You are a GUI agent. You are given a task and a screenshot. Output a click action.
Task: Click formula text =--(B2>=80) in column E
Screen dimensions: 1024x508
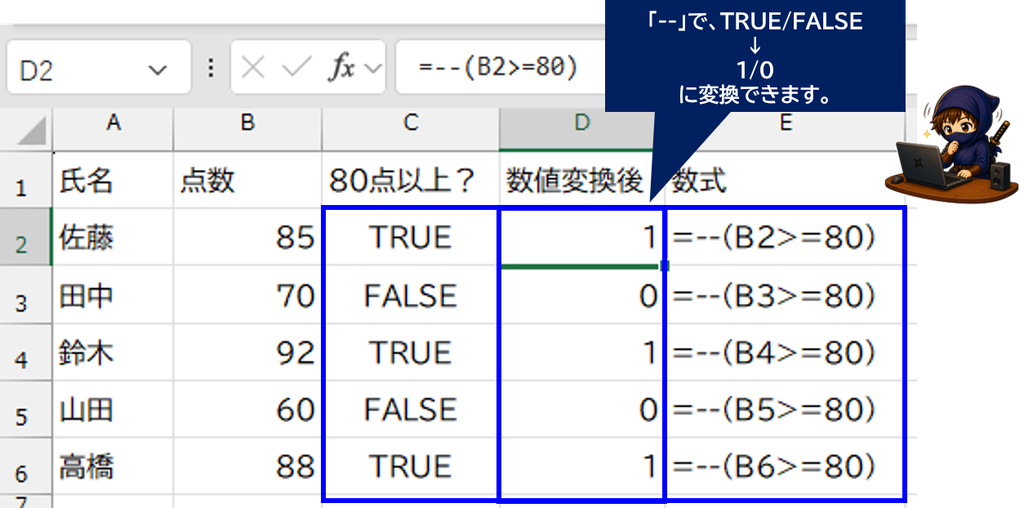(772, 238)
